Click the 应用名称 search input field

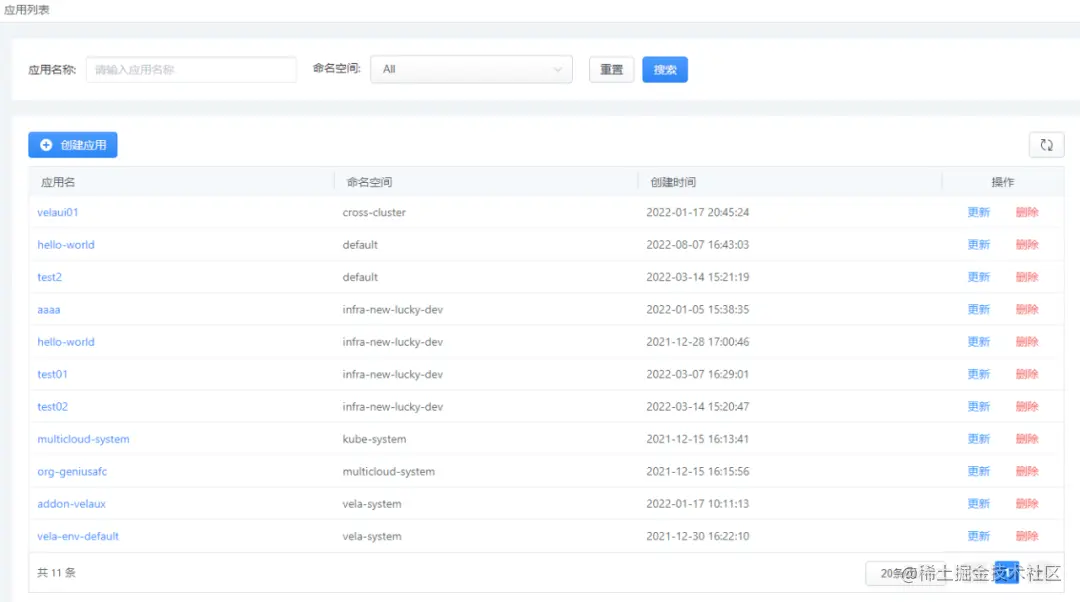coord(190,69)
